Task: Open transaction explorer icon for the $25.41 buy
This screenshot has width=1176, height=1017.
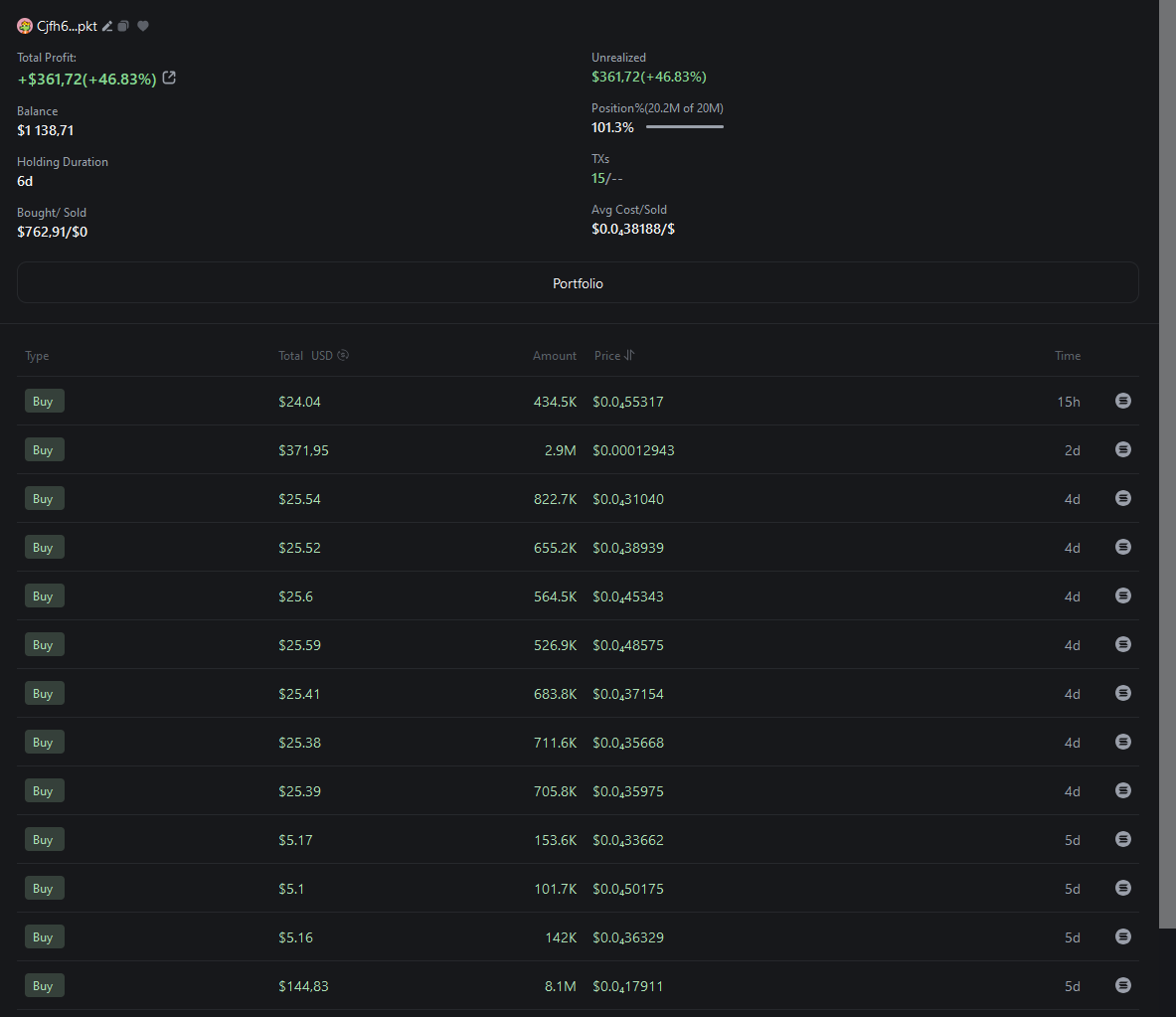Action: pyautogui.click(x=1122, y=693)
